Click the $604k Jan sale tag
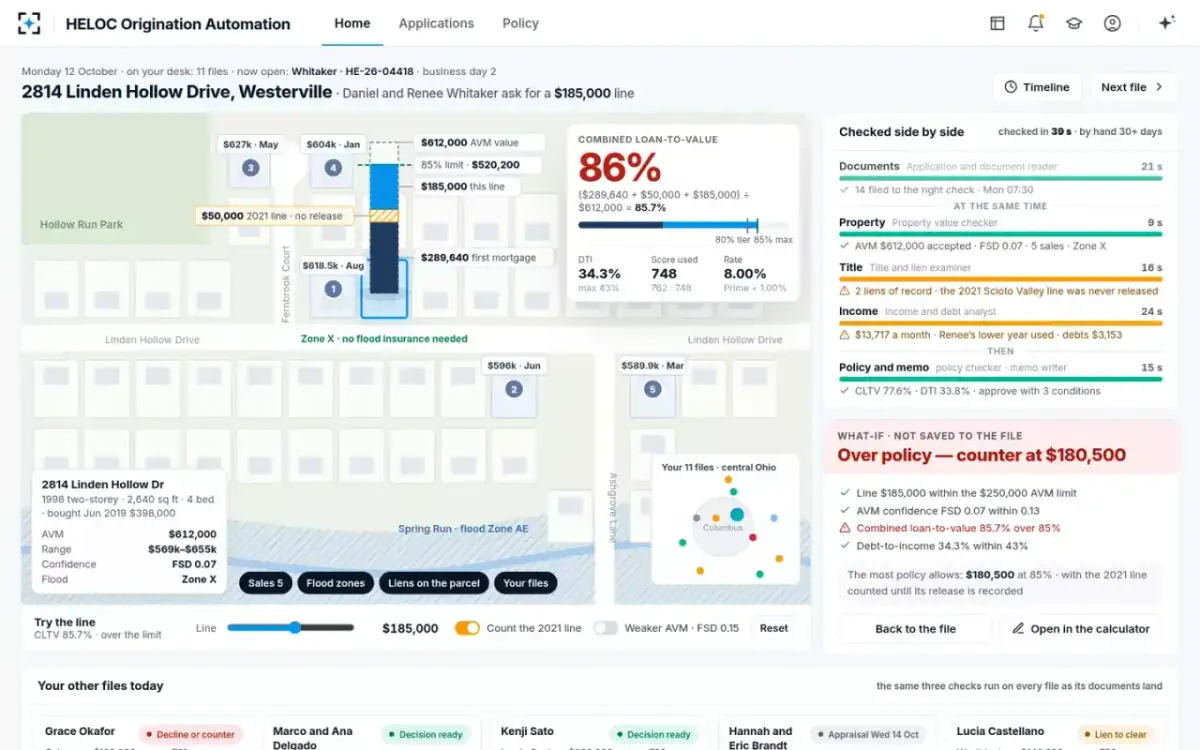This screenshot has width=1200, height=750. point(333,144)
